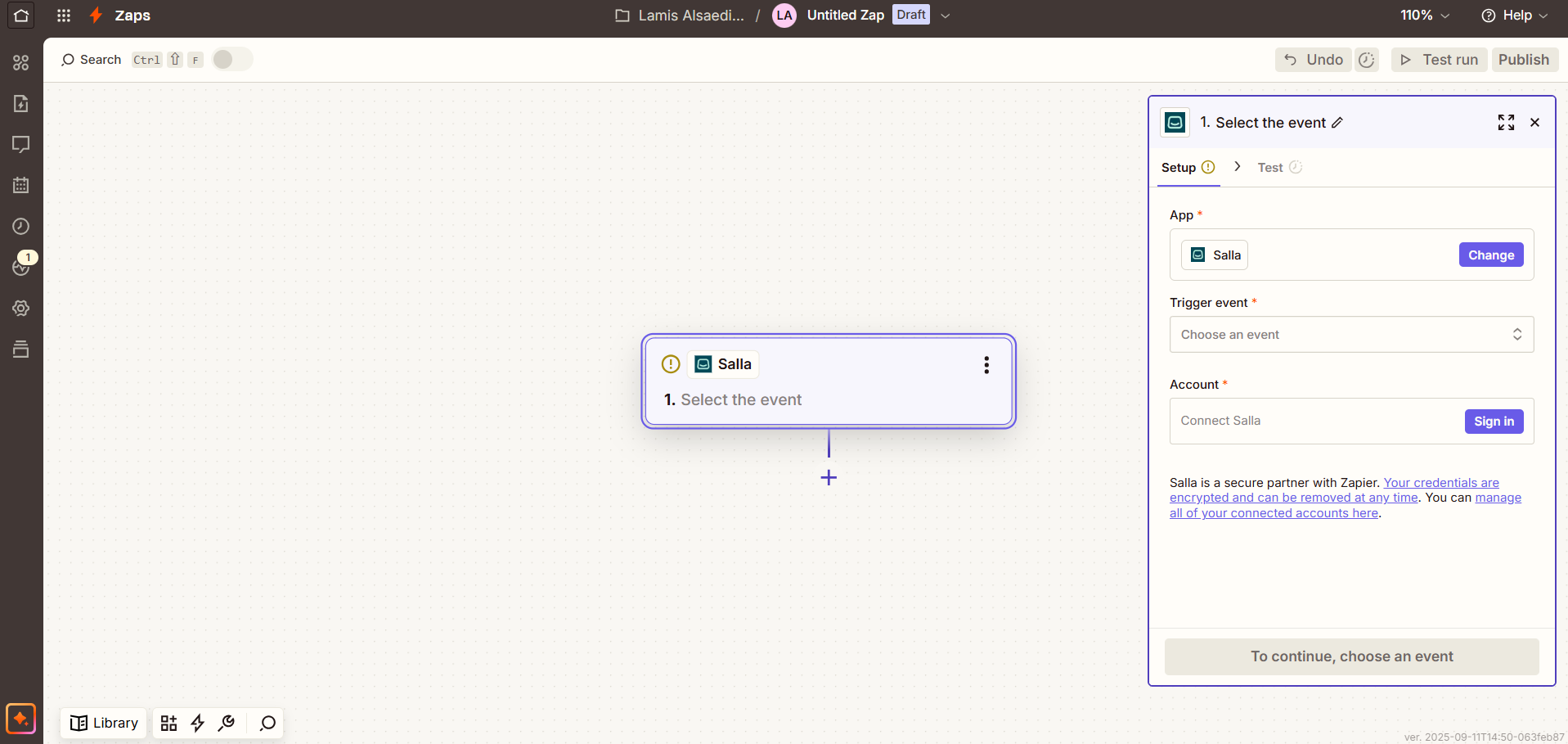This screenshot has width=1568, height=744.
Task: Open the Help dropdown
Action: point(1515,16)
